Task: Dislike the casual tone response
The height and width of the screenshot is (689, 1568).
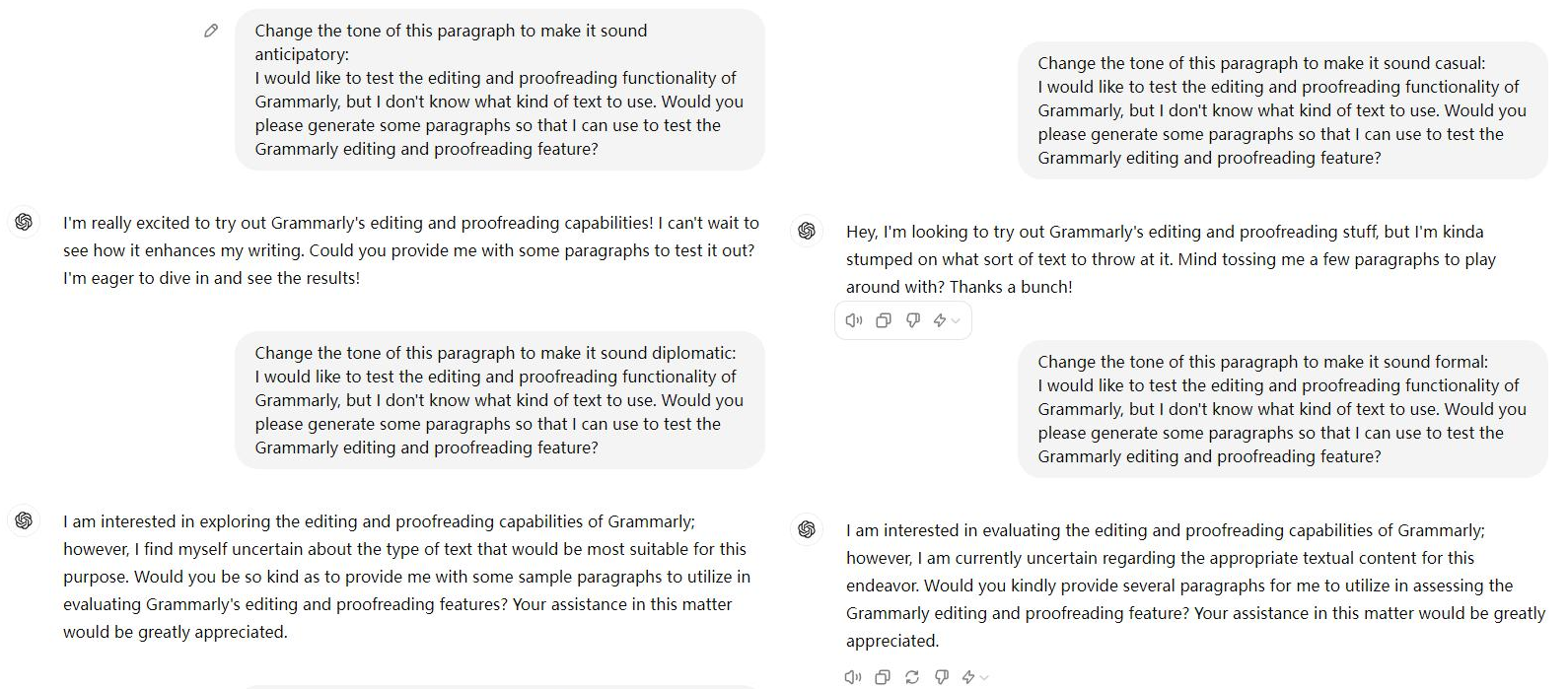Action: pyautogui.click(x=912, y=320)
